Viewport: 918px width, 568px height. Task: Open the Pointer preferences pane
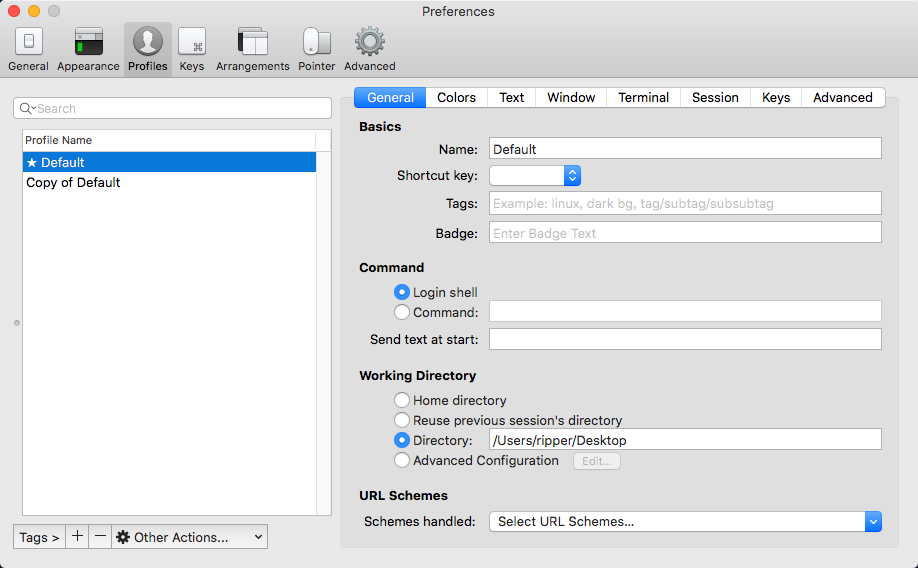317,49
